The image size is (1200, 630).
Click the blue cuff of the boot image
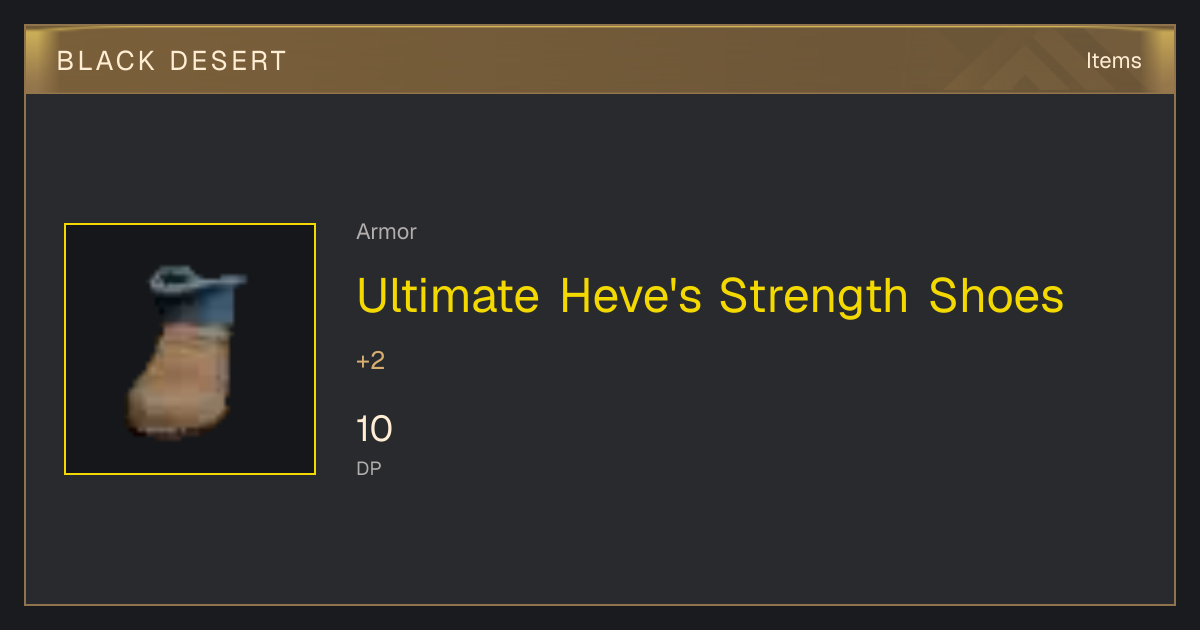(x=197, y=288)
